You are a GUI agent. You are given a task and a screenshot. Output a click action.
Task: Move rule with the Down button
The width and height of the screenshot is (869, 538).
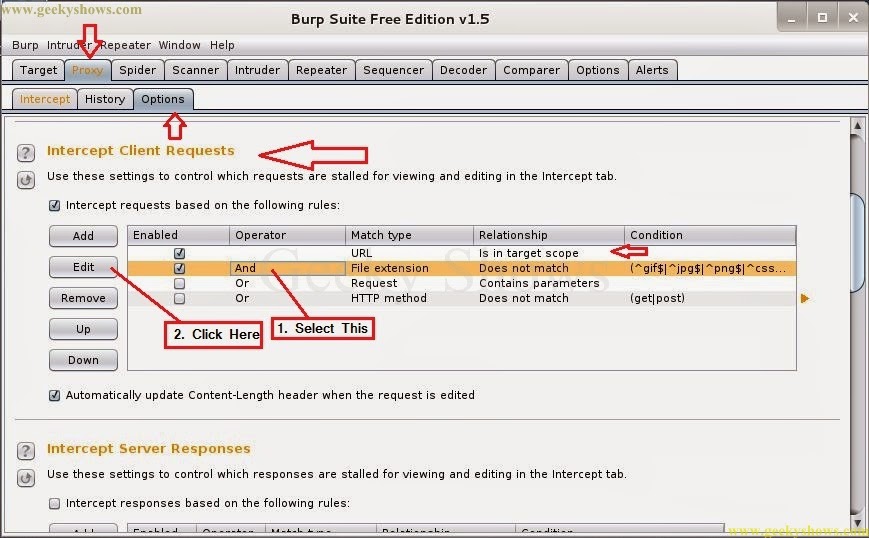point(83,360)
